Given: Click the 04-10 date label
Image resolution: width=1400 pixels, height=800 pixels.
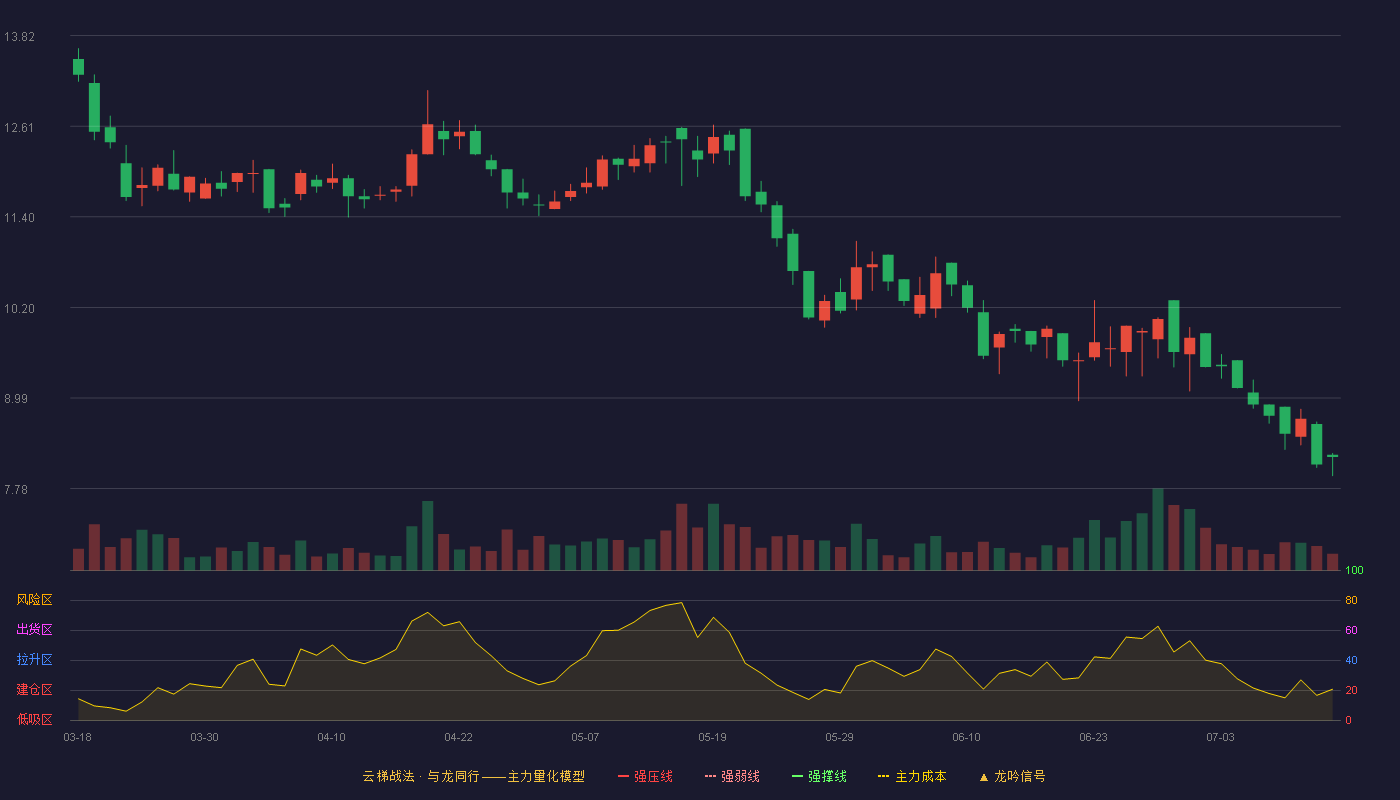Looking at the screenshot, I should click(x=331, y=737).
